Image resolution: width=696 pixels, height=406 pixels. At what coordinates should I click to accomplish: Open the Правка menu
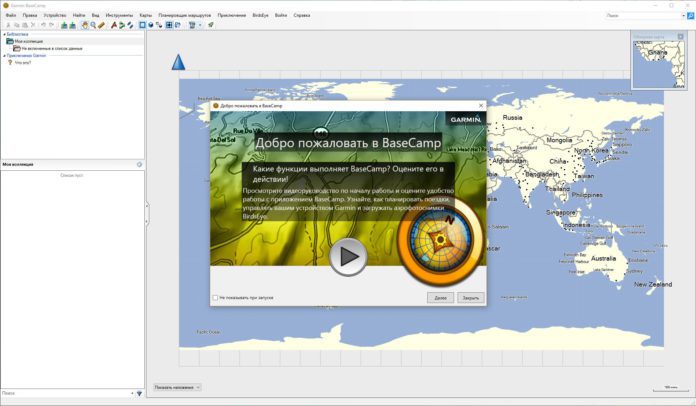click(x=30, y=15)
